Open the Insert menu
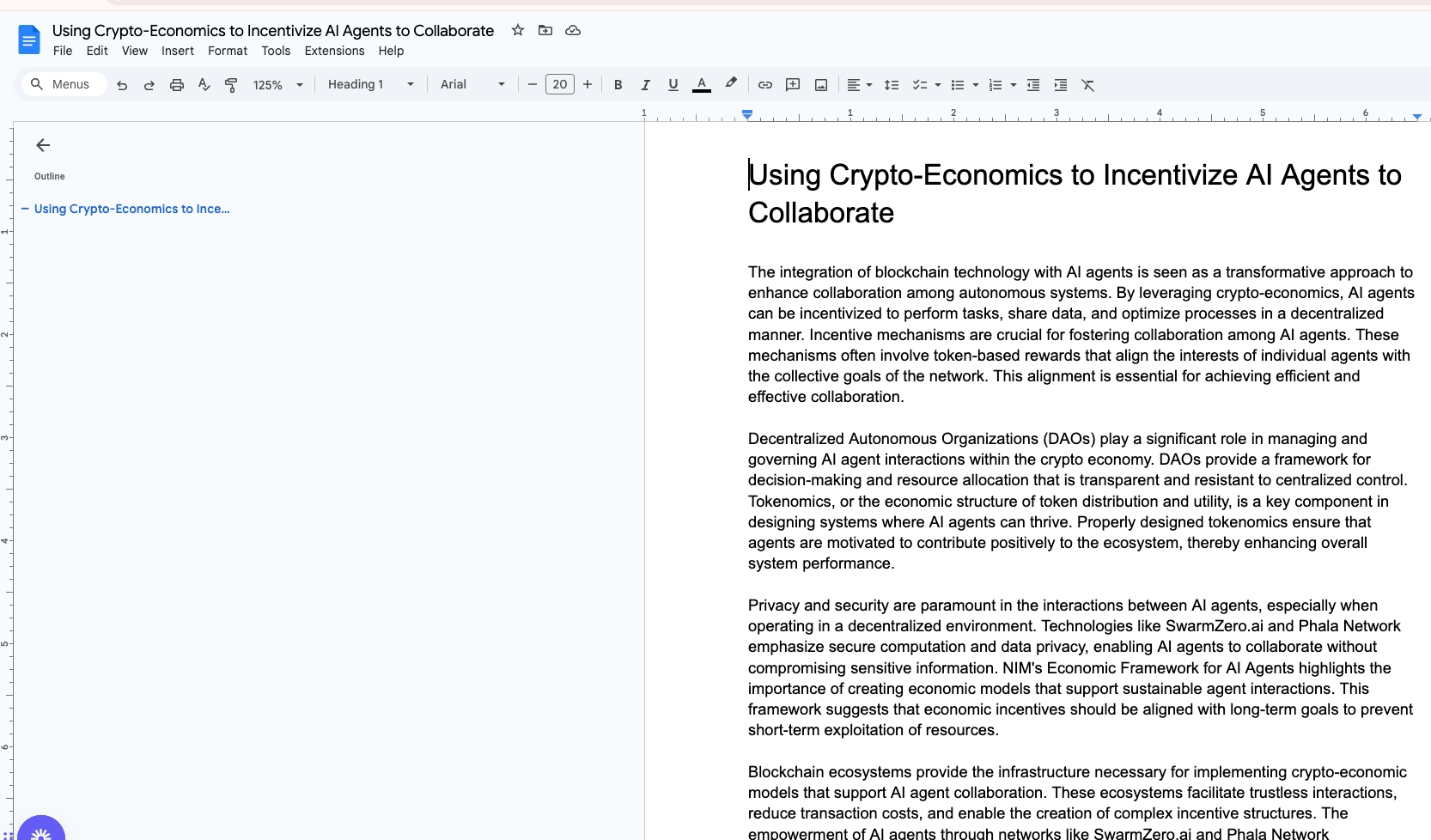The height and width of the screenshot is (840, 1431). (178, 51)
